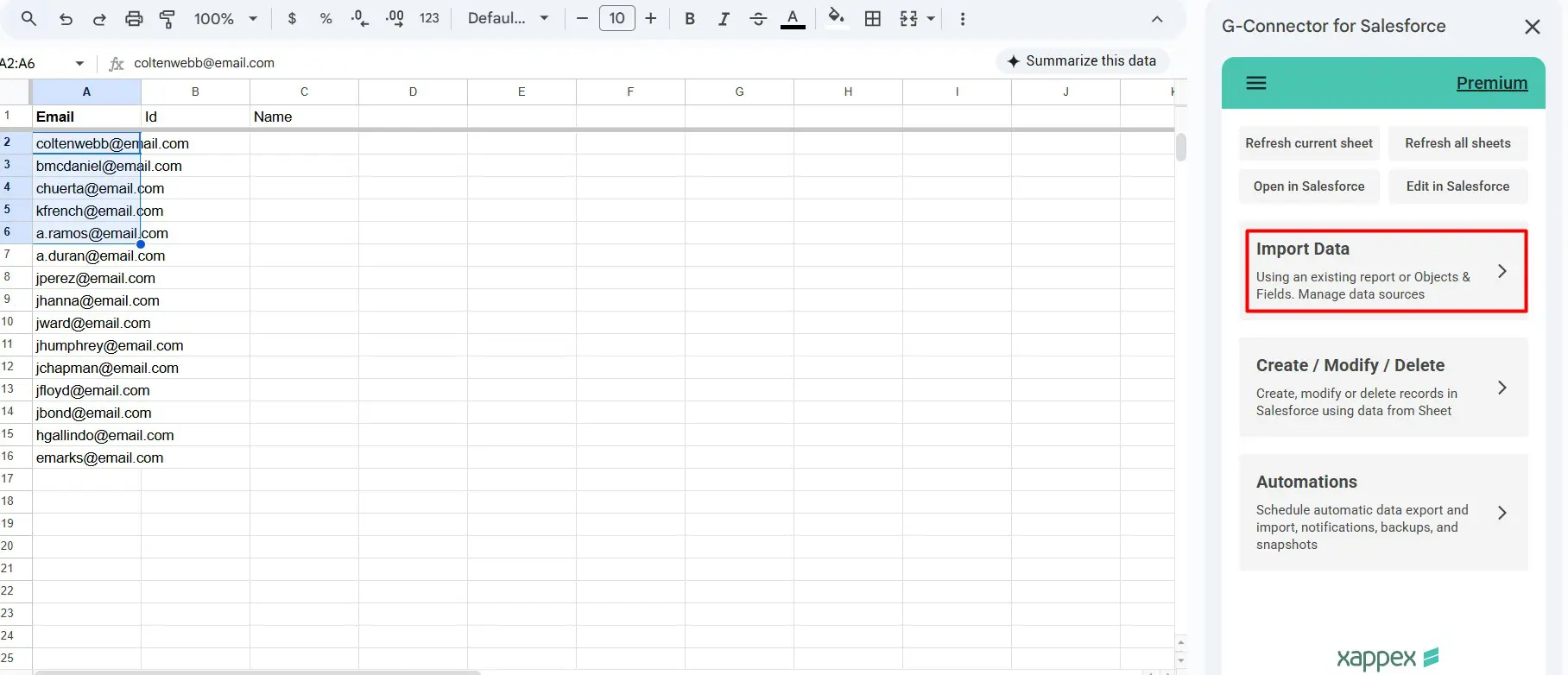Open the merge cells dropdown arrow
The width and height of the screenshot is (1568, 675).
[931, 18]
